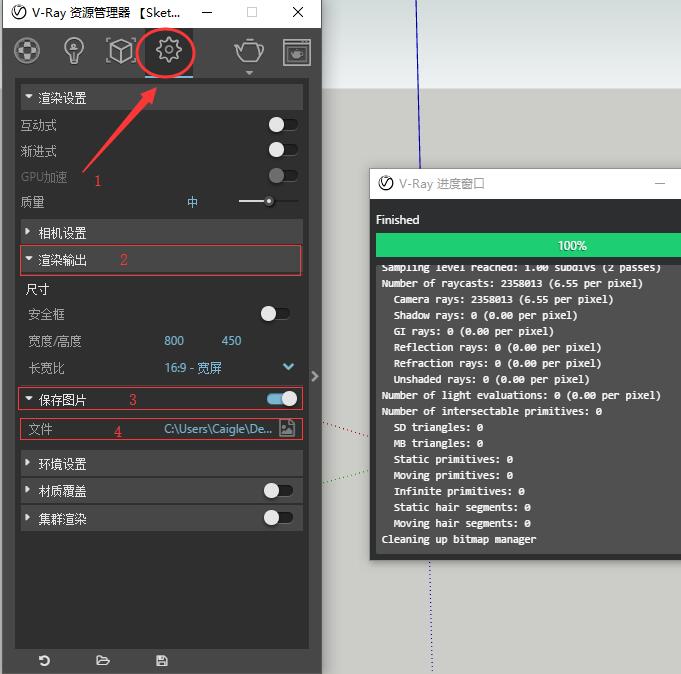Click the V-Ray logo in 进度窗口 title
This screenshot has height=674, width=681.
(x=386, y=183)
